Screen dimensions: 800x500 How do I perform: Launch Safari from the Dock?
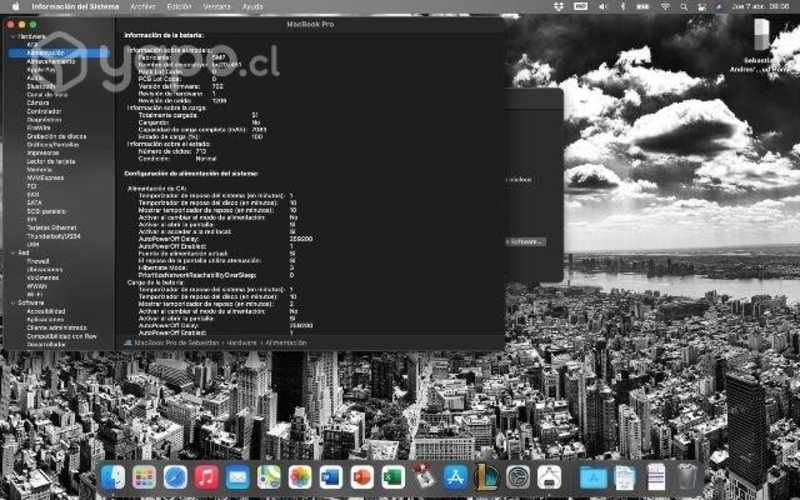click(176, 478)
